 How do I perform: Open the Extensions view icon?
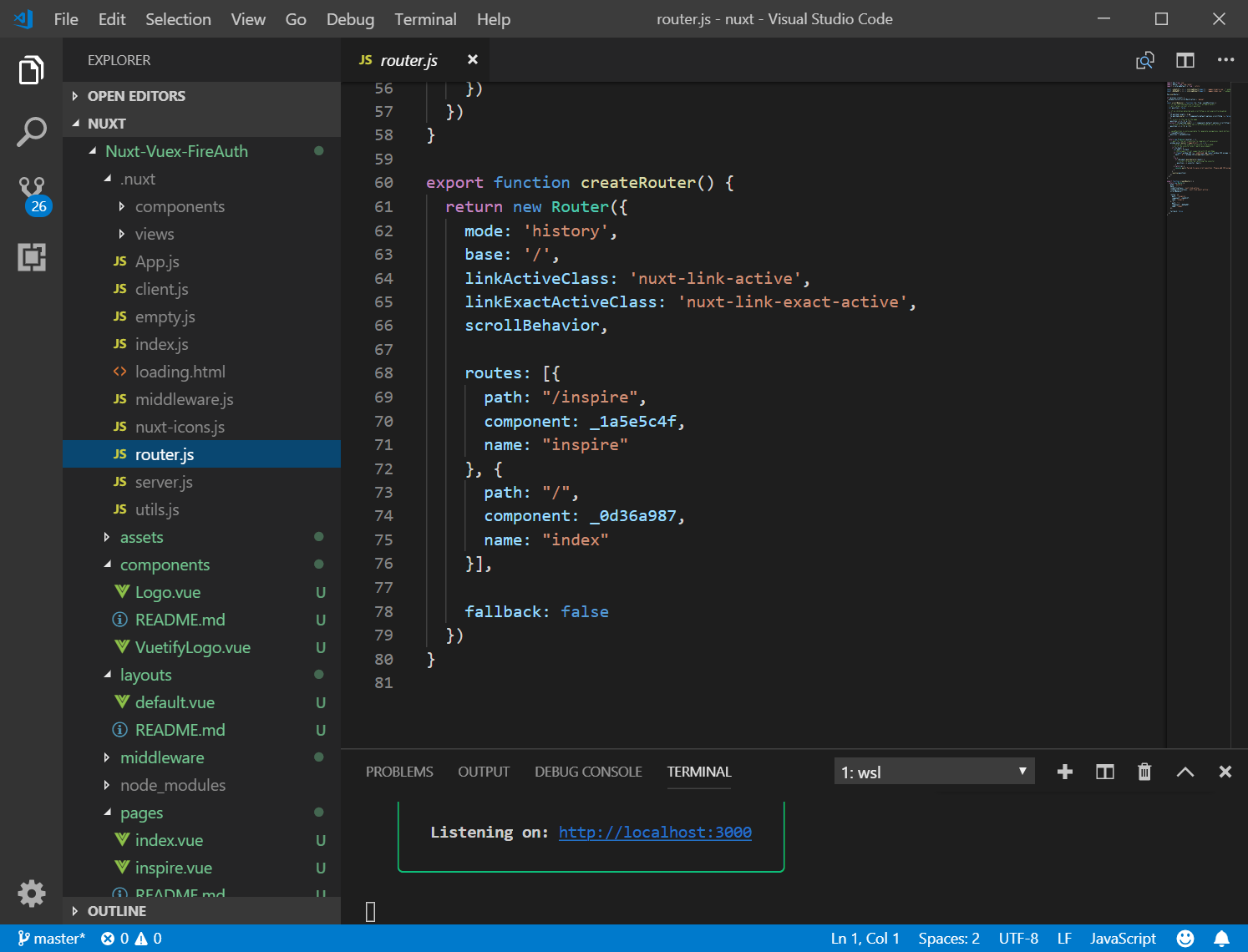click(32, 257)
